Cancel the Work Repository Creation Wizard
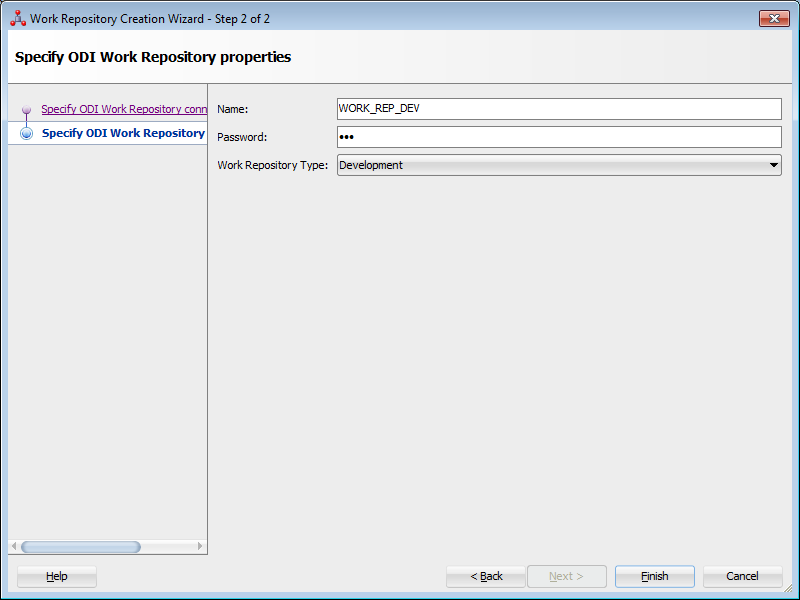Viewport: 800px width, 600px height. [741, 576]
